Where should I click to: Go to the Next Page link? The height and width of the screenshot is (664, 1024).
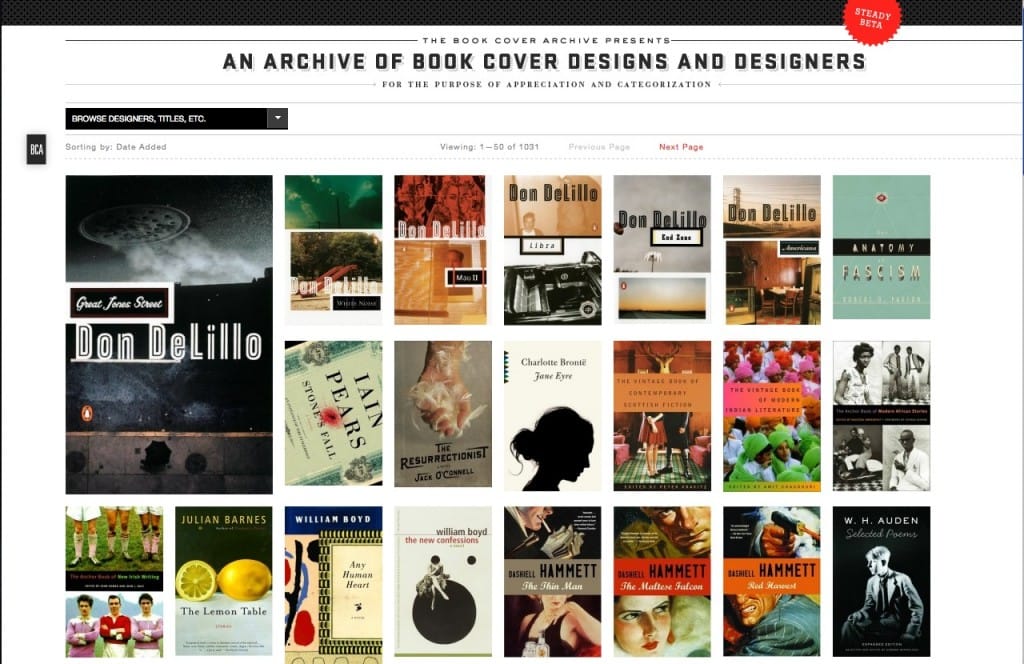tap(681, 147)
